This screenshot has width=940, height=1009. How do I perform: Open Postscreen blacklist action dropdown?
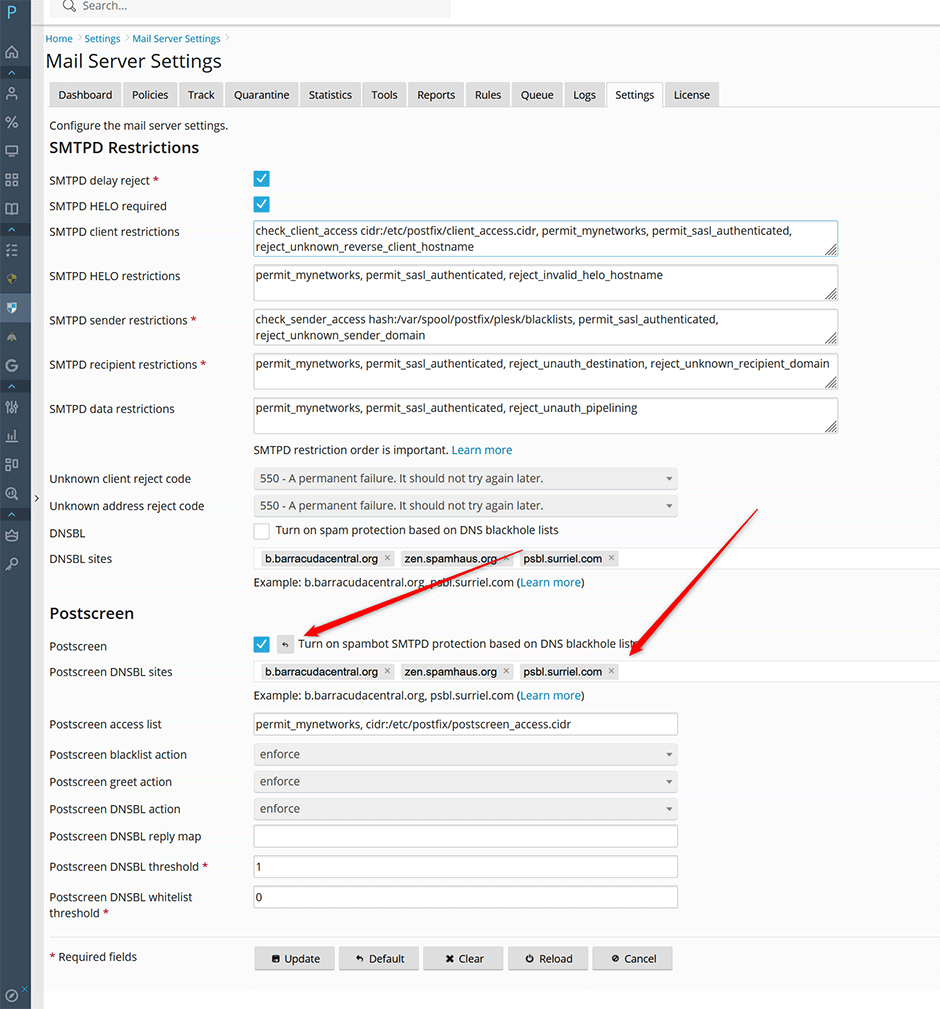tap(465, 754)
